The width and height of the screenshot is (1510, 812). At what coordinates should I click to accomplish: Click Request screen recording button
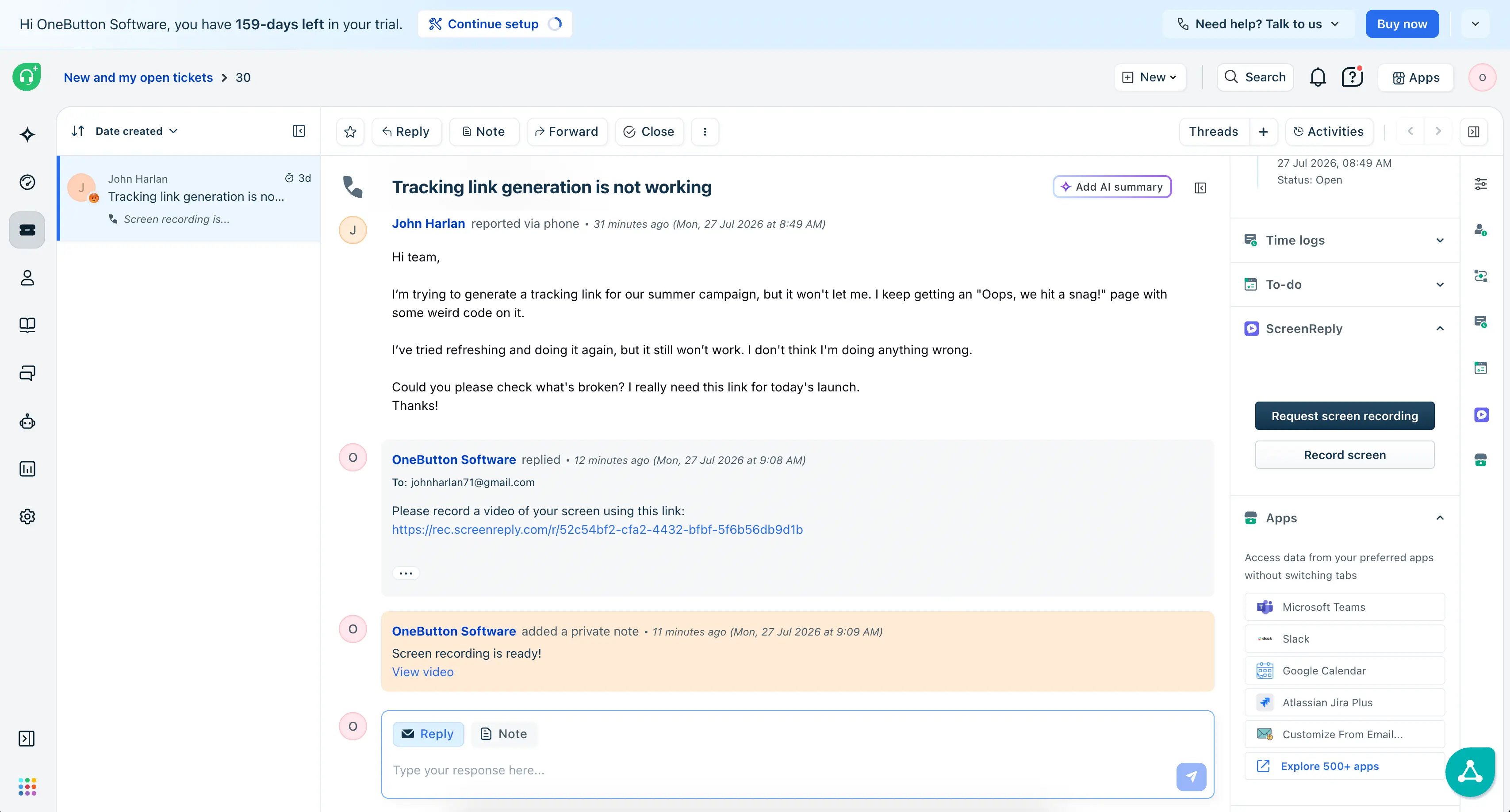click(x=1344, y=416)
